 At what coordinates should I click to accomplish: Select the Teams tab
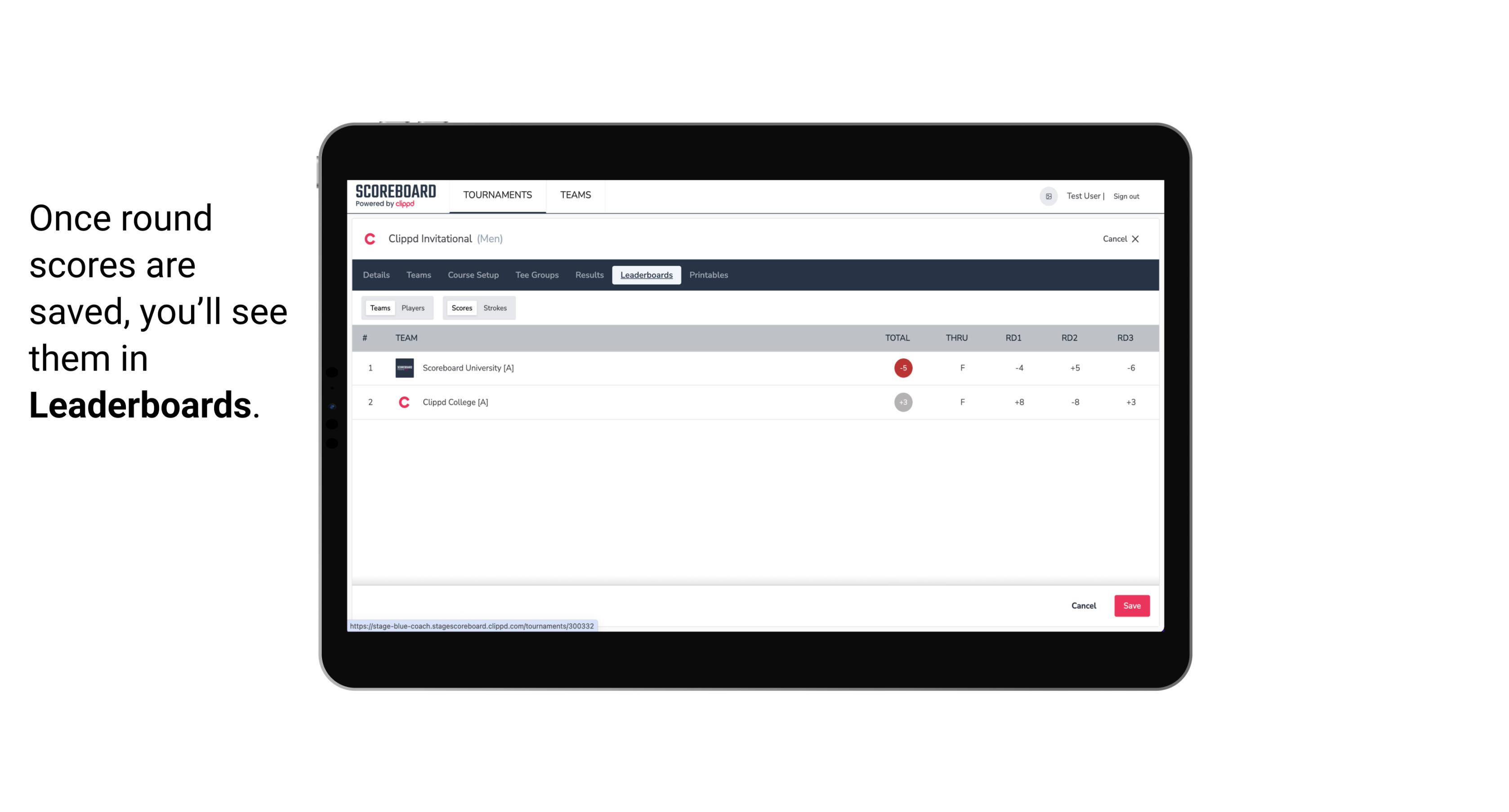[x=378, y=308]
